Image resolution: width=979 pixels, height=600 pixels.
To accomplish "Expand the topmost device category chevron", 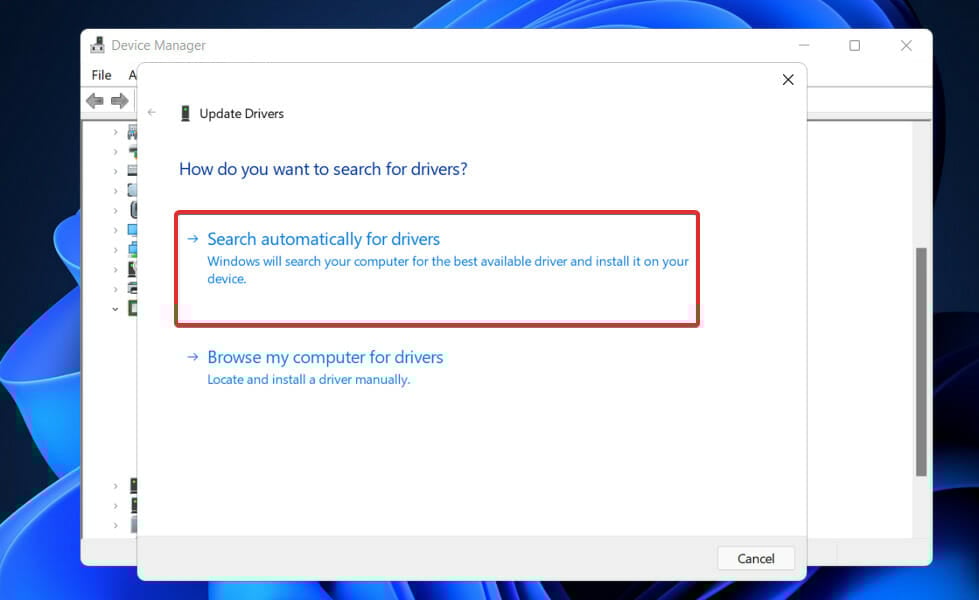I will click(115, 131).
